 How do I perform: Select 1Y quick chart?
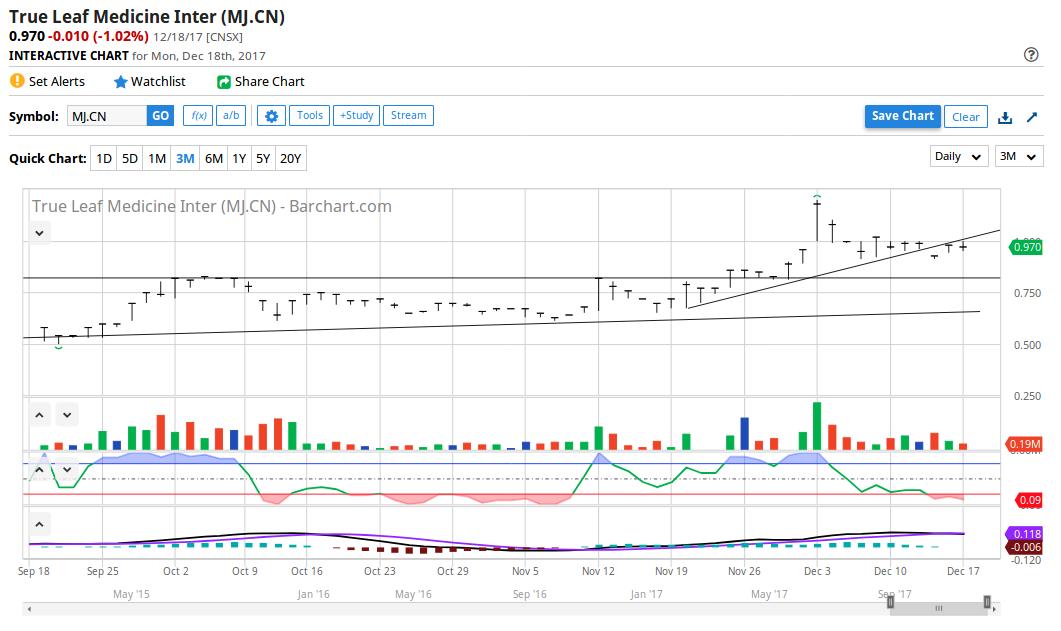239,158
